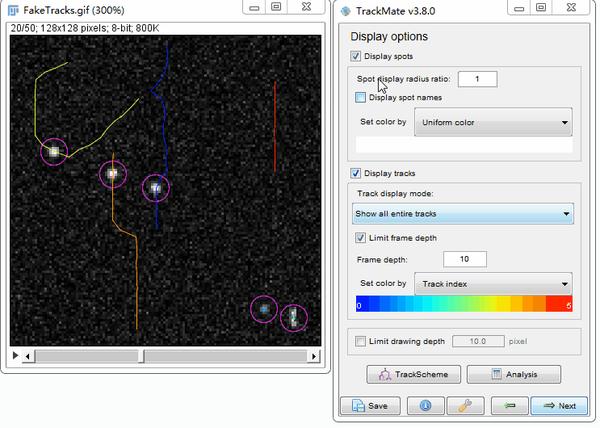This screenshot has height=428, width=600.
Task: Click the Frame depth input field
Action: click(465, 259)
